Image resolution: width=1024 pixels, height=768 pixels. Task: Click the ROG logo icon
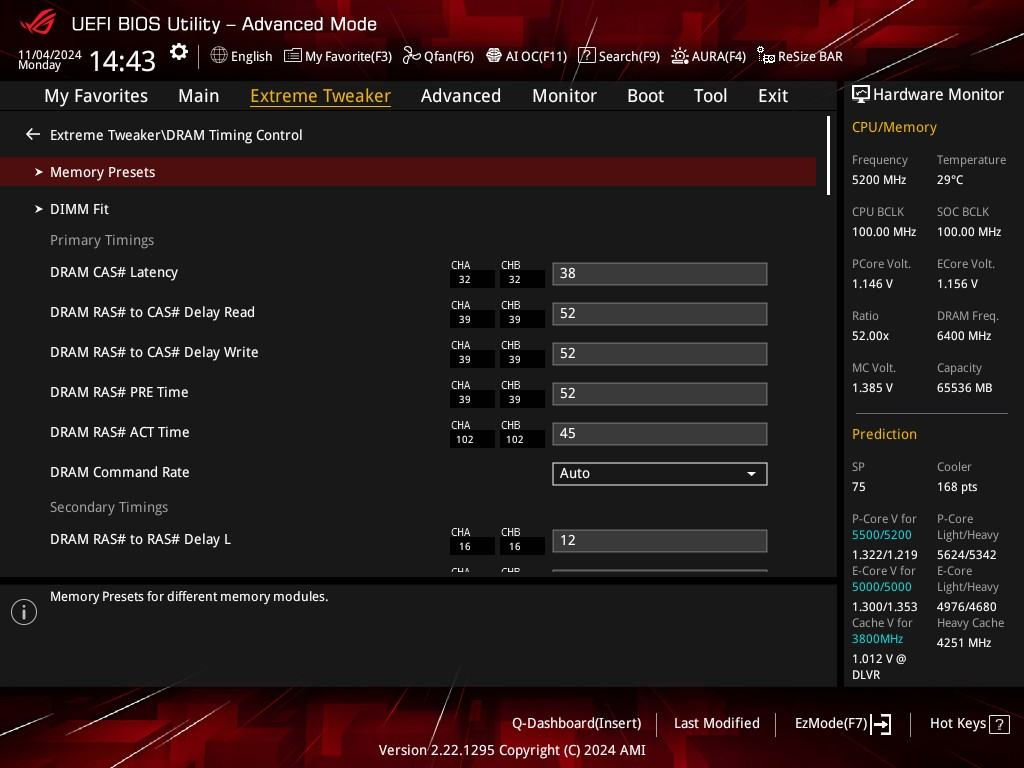coord(38,23)
